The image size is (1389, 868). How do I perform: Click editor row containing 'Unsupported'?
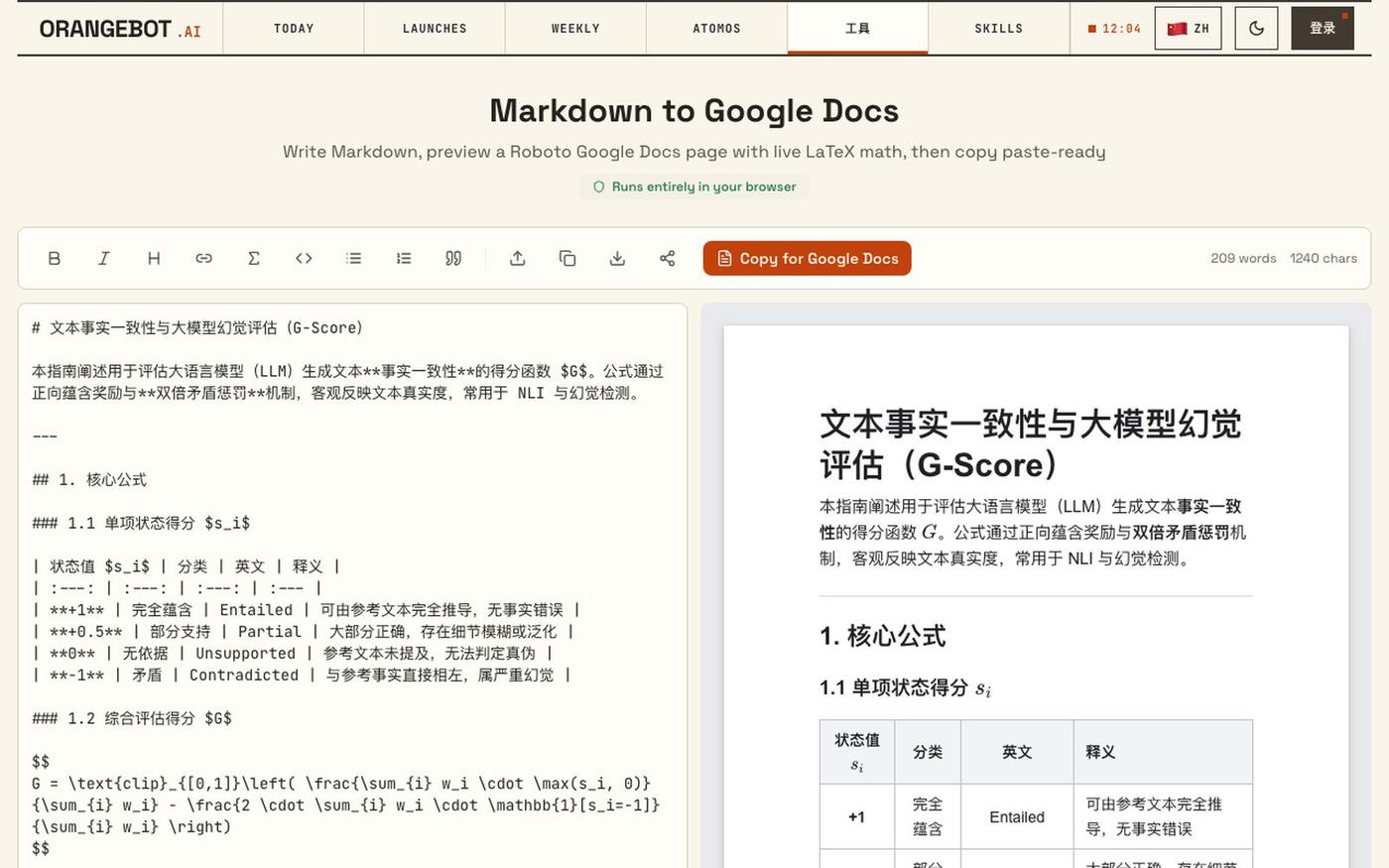click(x=293, y=653)
